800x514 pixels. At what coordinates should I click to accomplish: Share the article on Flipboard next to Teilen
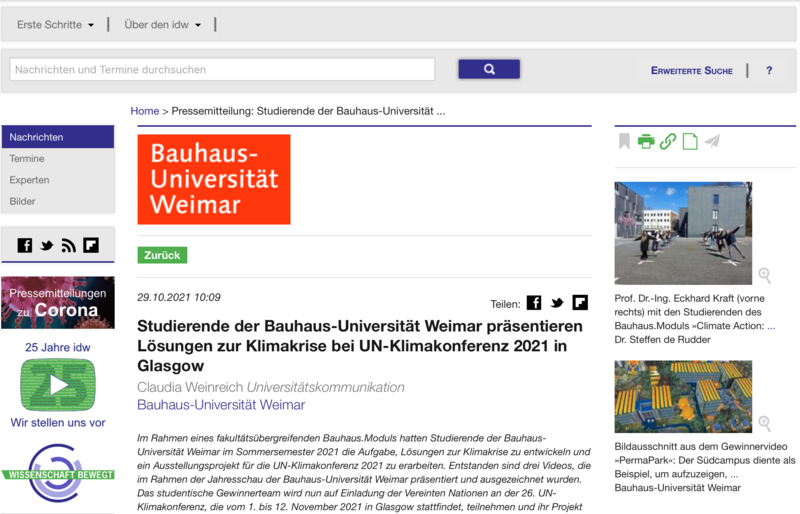(580, 303)
